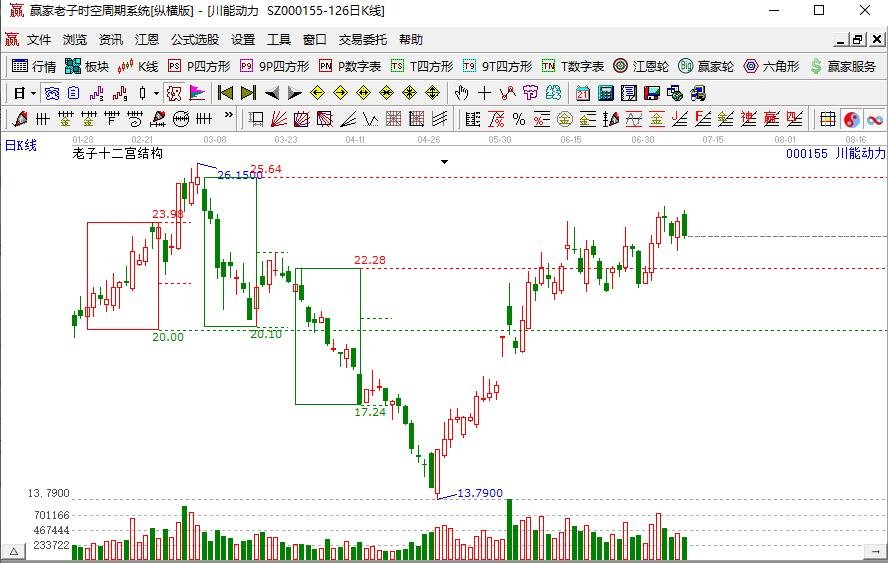Open the 交易委托 menu
Viewport: 888px width, 563px height.
[x=362, y=40]
